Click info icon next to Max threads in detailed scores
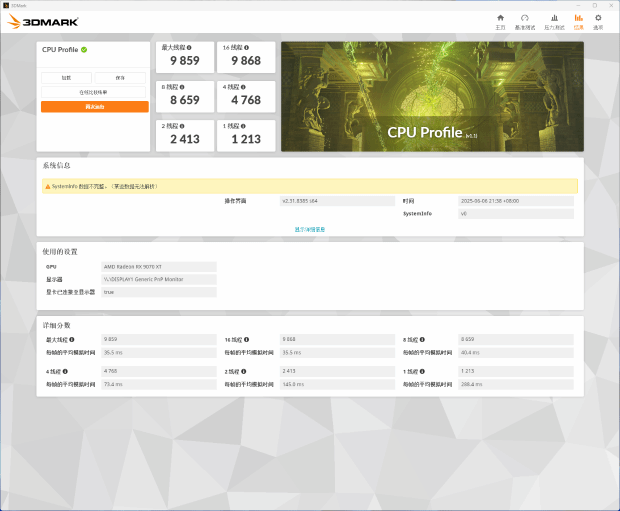The height and width of the screenshot is (511, 620). (72, 339)
